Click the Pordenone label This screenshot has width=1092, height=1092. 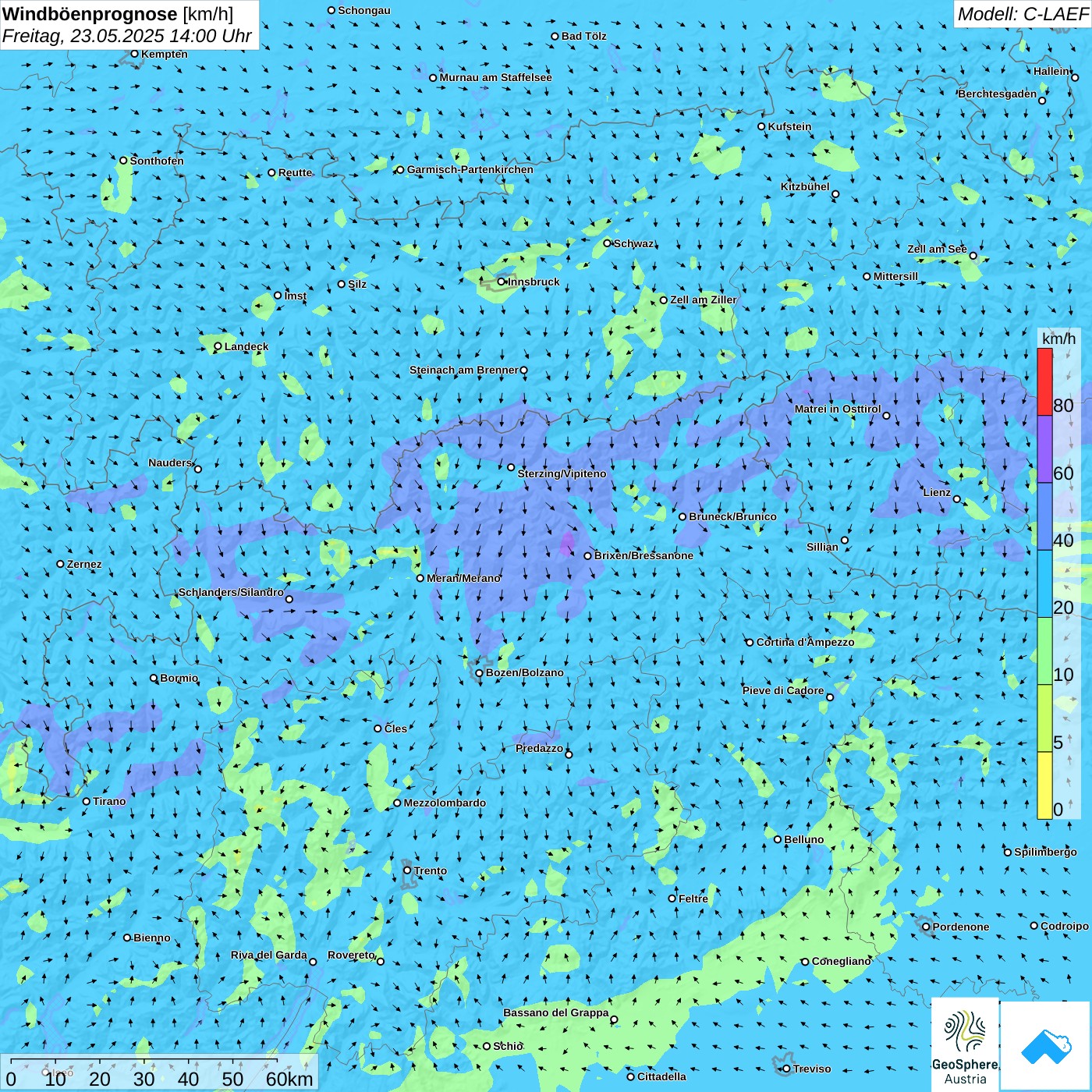pos(961,927)
